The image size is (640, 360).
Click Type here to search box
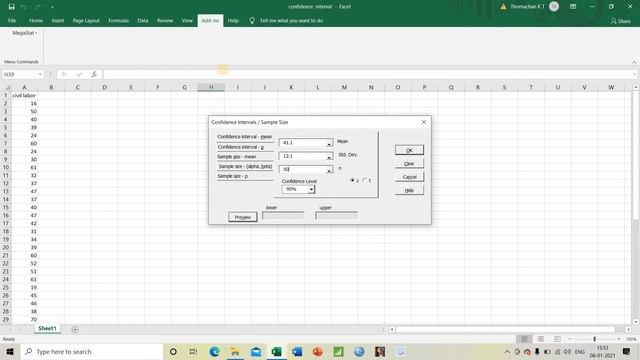point(92,351)
